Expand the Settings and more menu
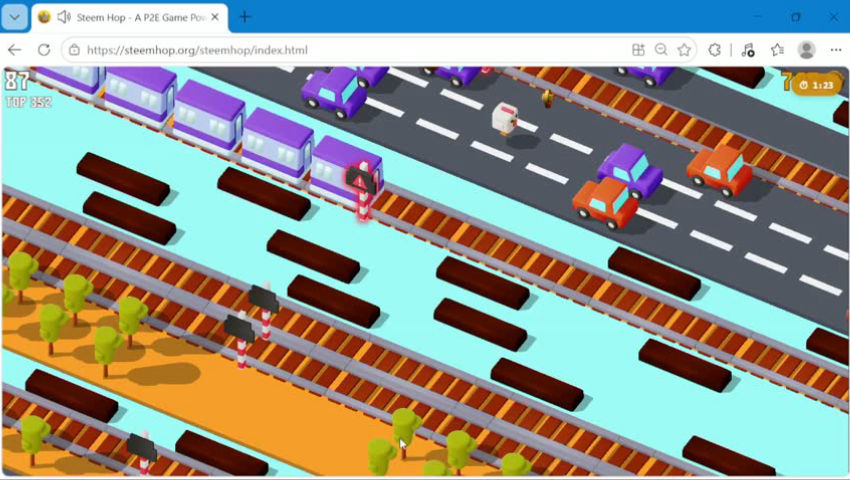The width and height of the screenshot is (850, 480). coord(836,50)
